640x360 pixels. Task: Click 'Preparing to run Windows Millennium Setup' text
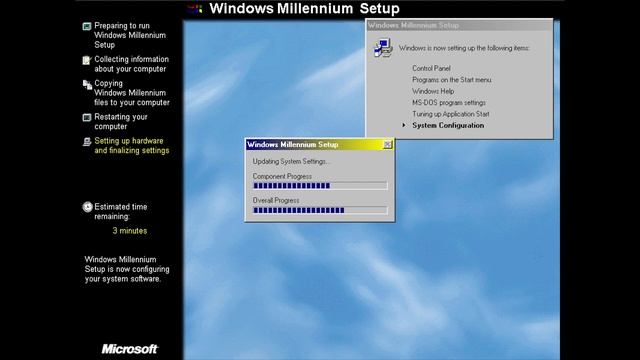point(130,35)
